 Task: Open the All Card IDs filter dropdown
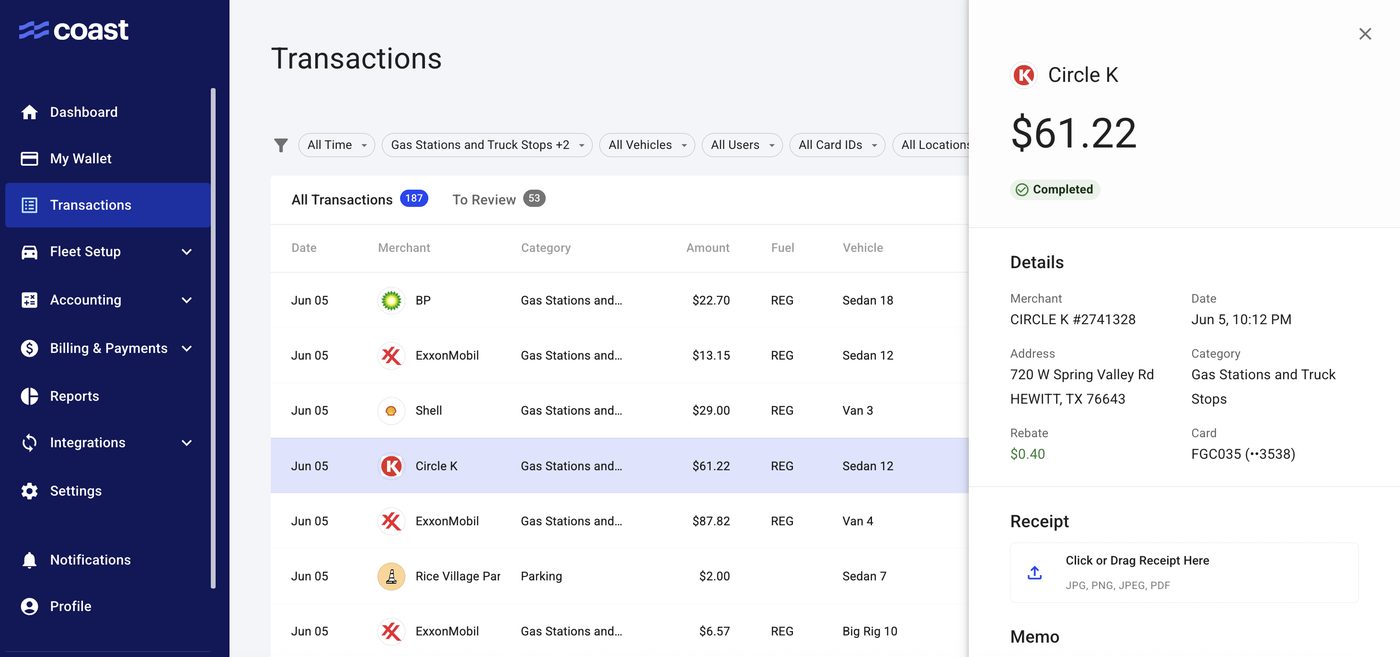pyautogui.click(x=837, y=145)
